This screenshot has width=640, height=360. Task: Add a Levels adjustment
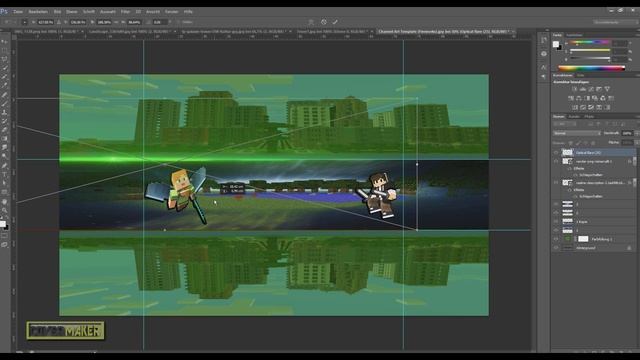coord(583,89)
